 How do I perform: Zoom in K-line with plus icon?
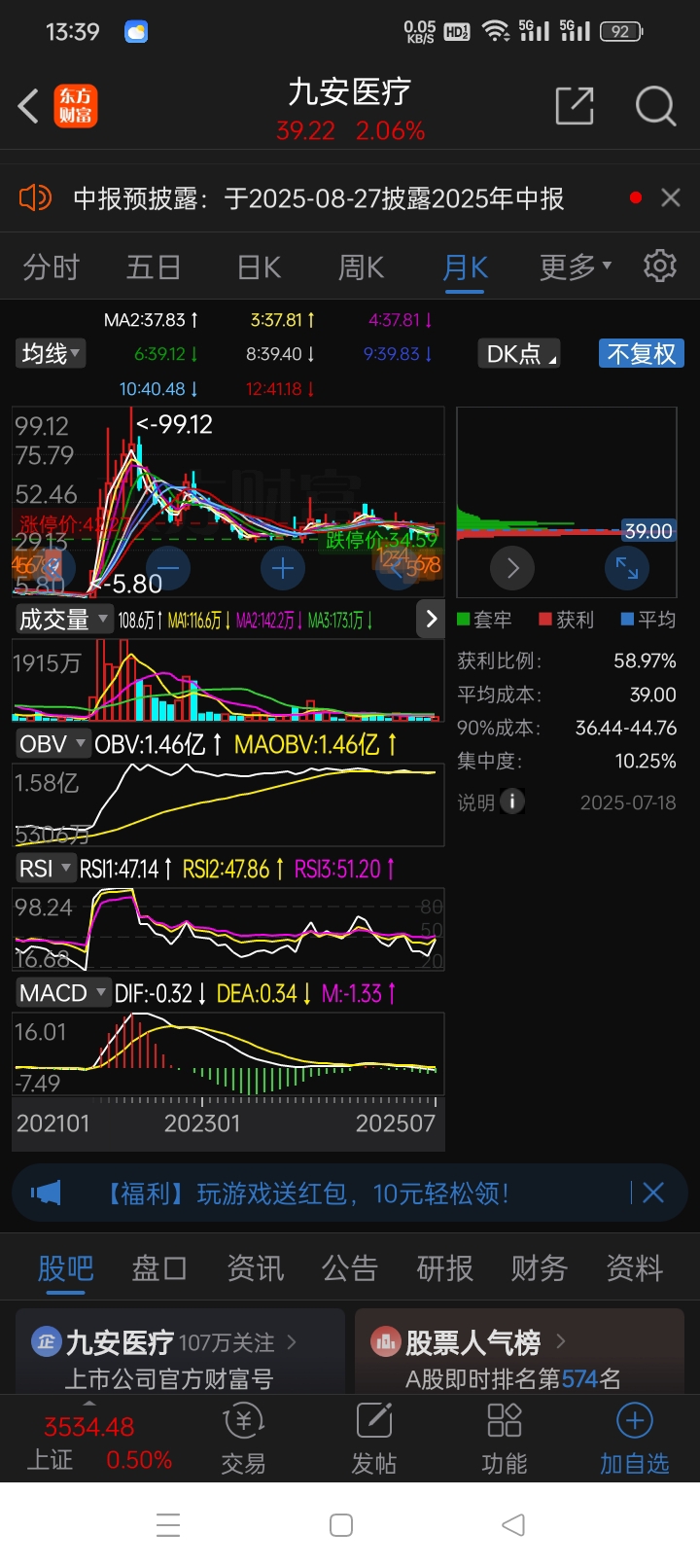point(283,568)
